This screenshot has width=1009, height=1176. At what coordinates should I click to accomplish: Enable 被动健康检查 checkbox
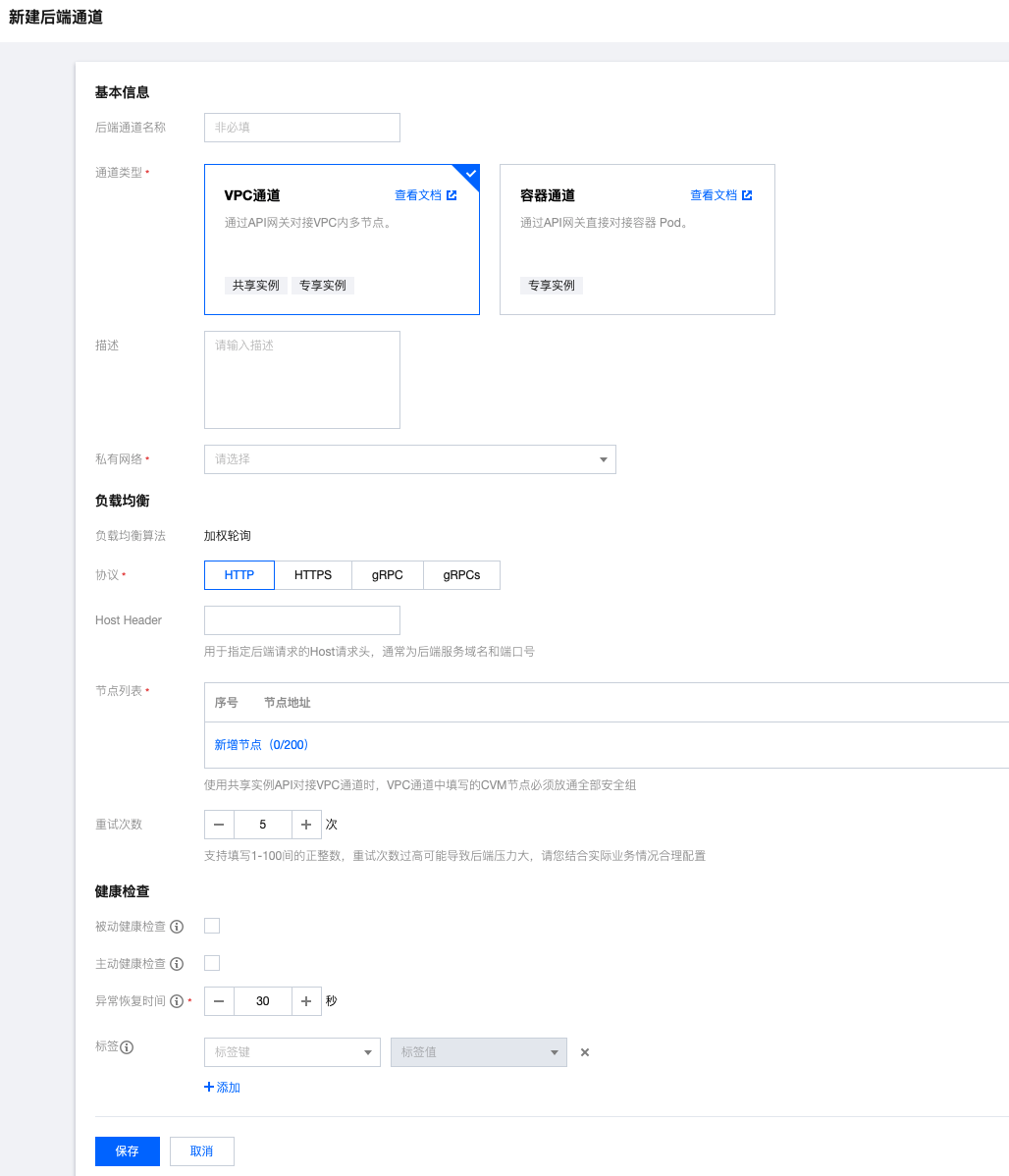(212, 926)
